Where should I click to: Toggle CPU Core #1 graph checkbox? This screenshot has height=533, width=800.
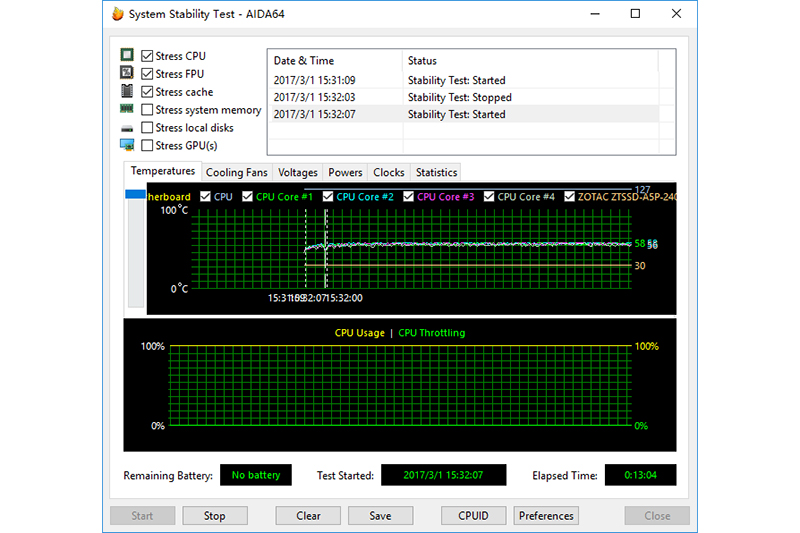(x=247, y=196)
